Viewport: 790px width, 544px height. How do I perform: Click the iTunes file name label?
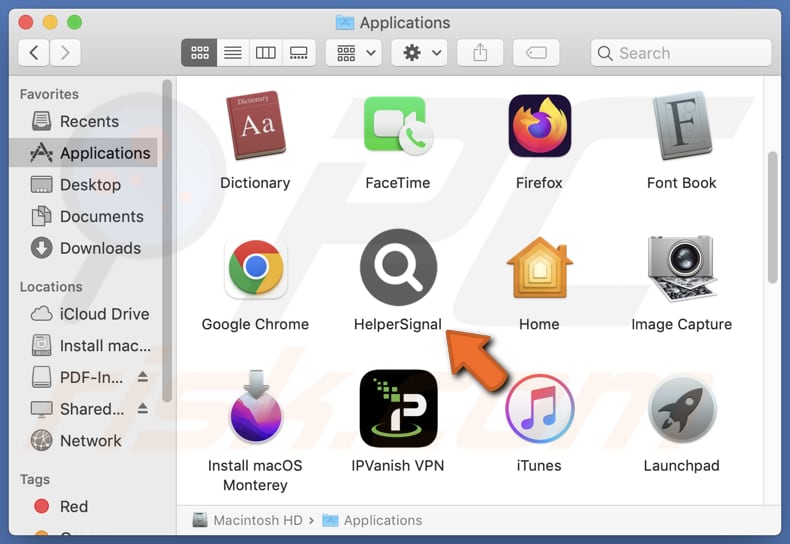tap(539, 466)
